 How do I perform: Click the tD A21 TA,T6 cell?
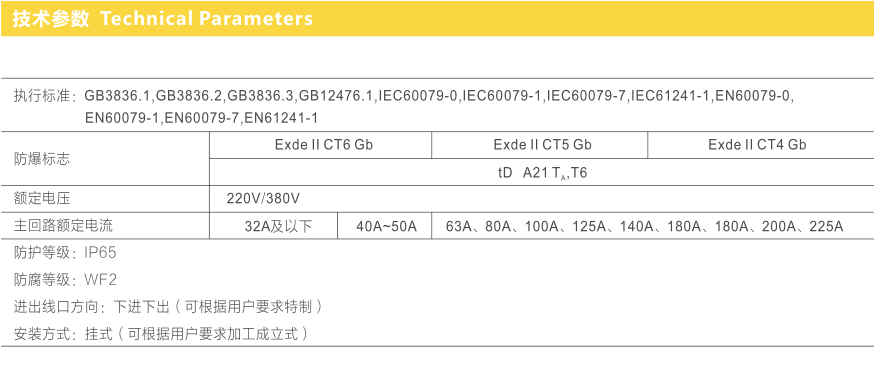[542, 173]
